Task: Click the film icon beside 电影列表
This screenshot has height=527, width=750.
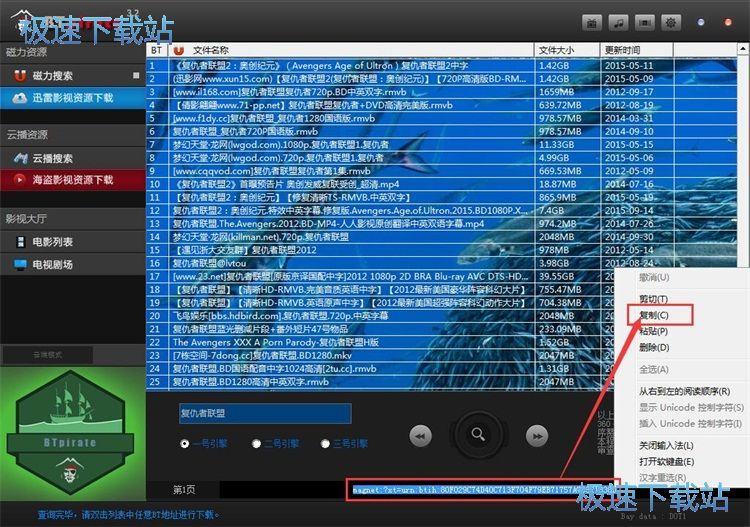Action: click(x=21, y=242)
